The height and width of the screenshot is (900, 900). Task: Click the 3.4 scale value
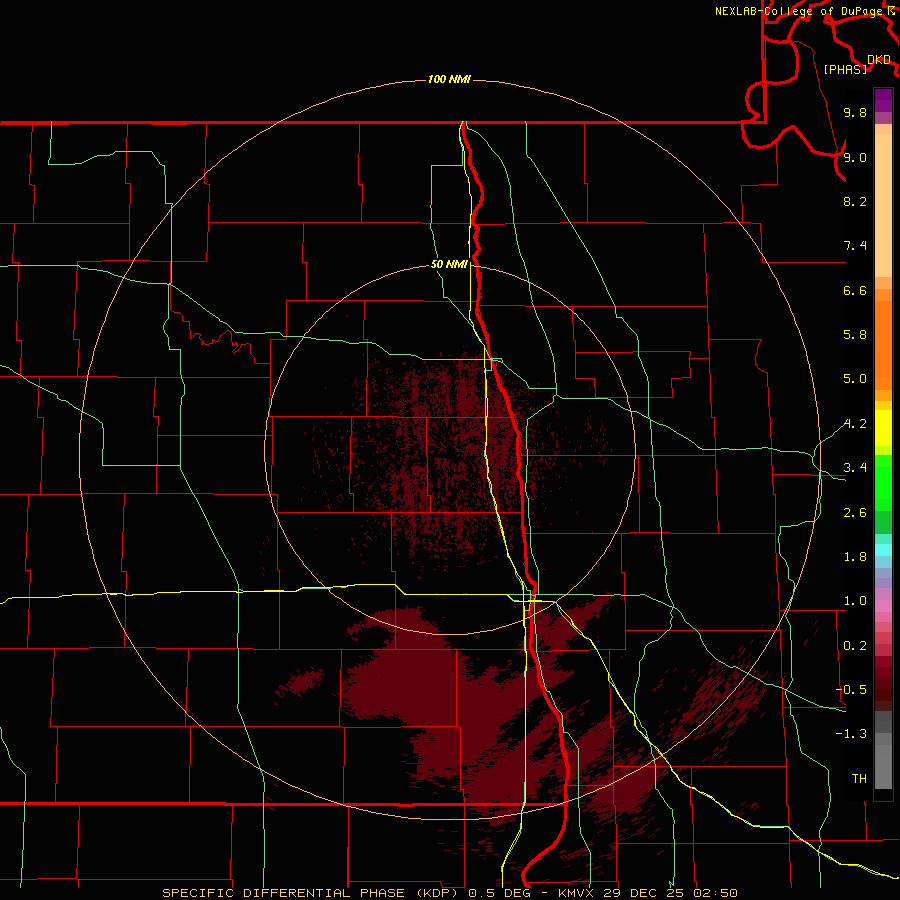(855, 468)
